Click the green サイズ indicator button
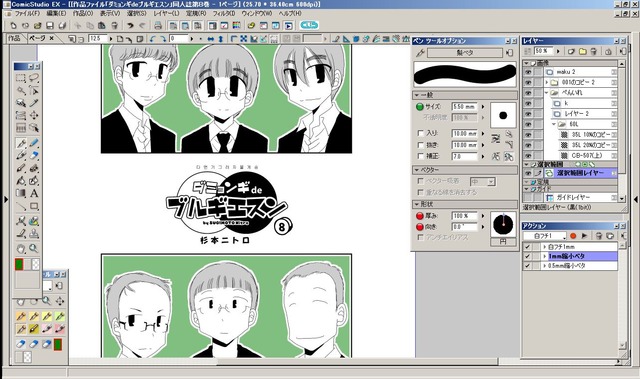This screenshot has width=640, height=379. (419, 107)
